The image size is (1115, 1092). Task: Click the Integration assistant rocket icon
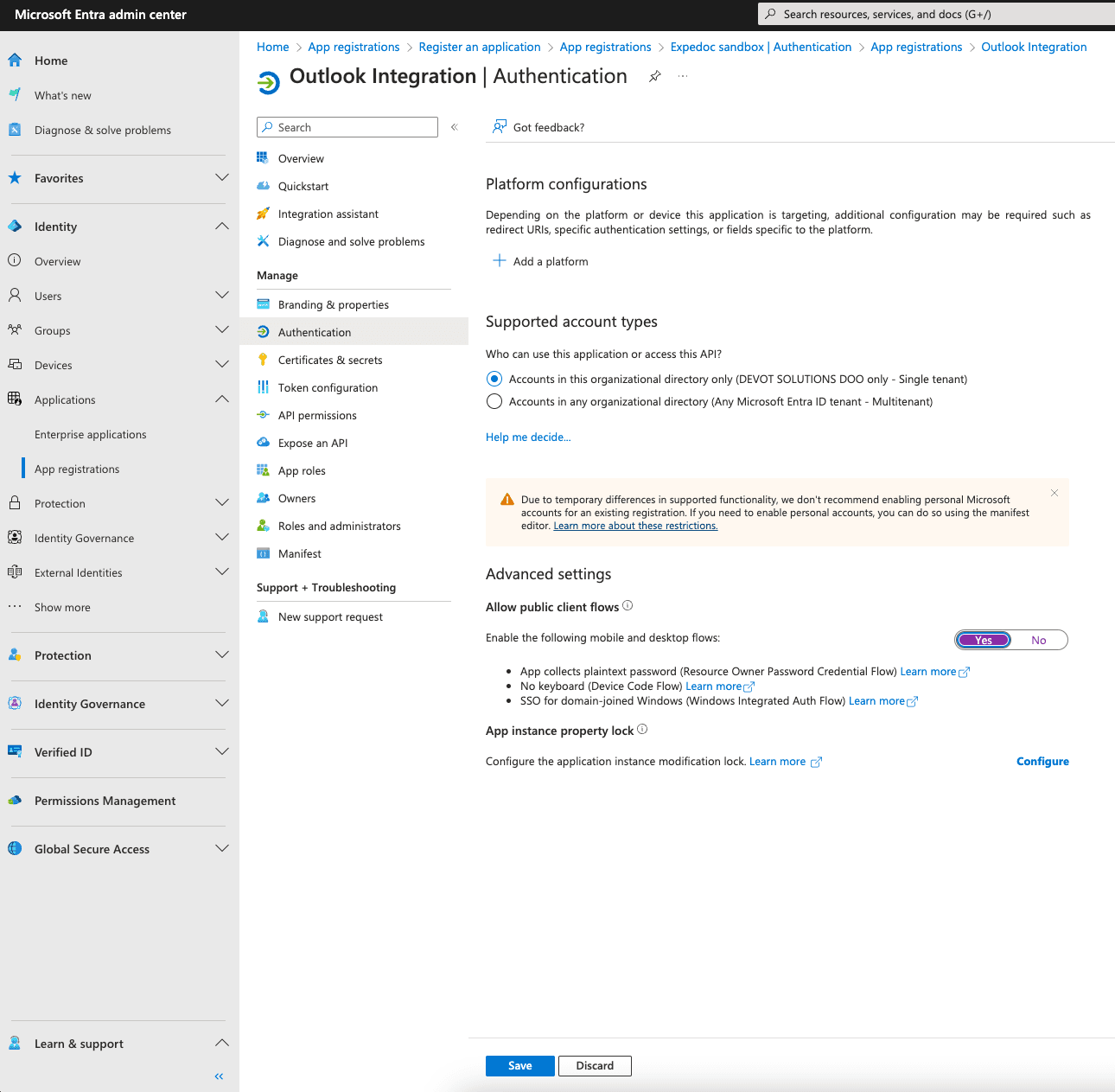[263, 214]
